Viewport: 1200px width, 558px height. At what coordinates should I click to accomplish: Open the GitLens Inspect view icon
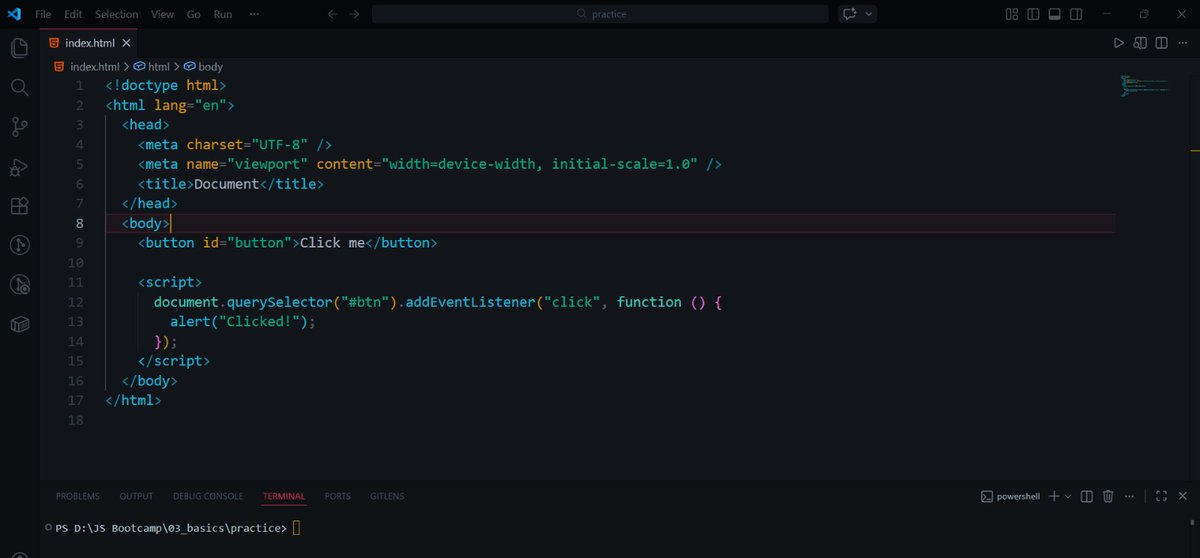point(19,285)
